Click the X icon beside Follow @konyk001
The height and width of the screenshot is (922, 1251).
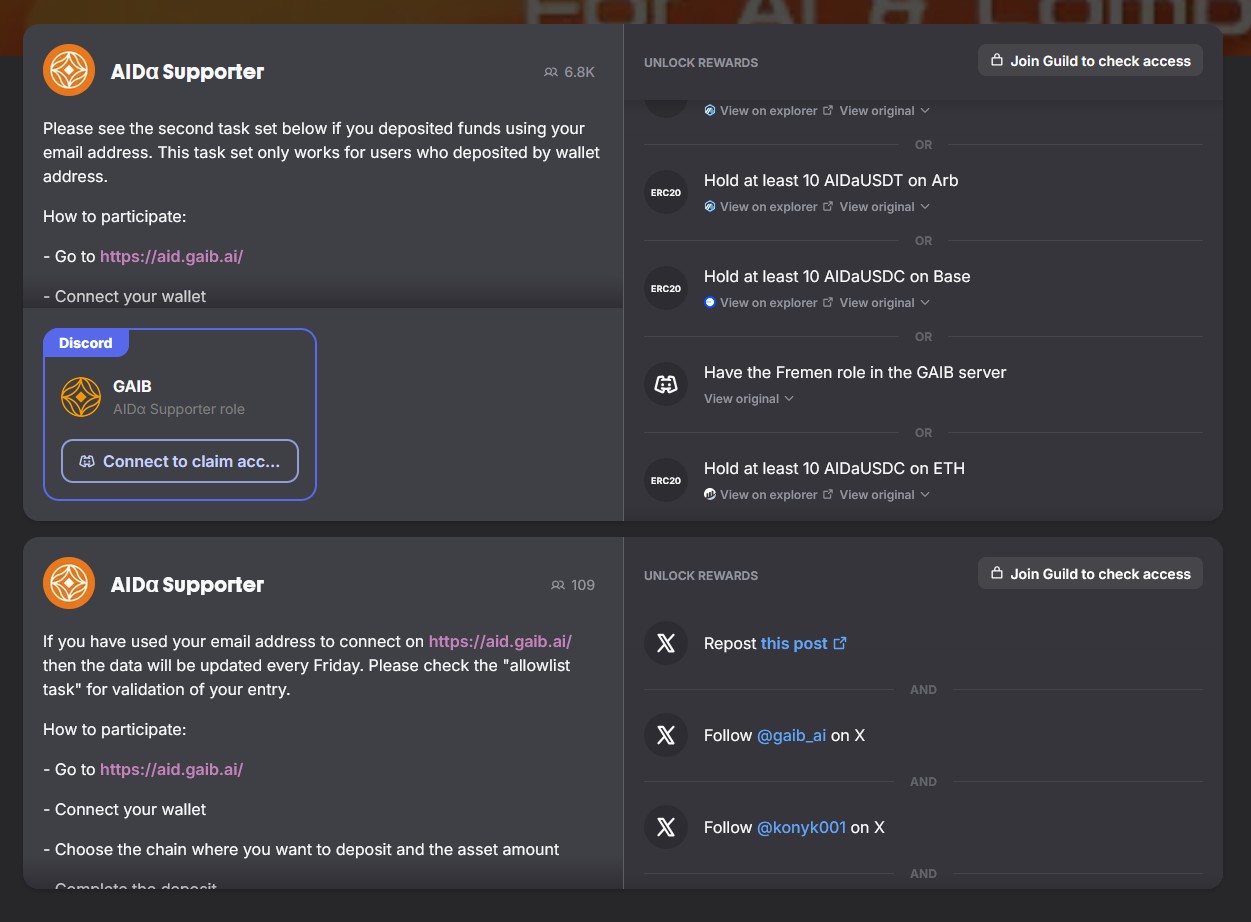tap(666, 827)
